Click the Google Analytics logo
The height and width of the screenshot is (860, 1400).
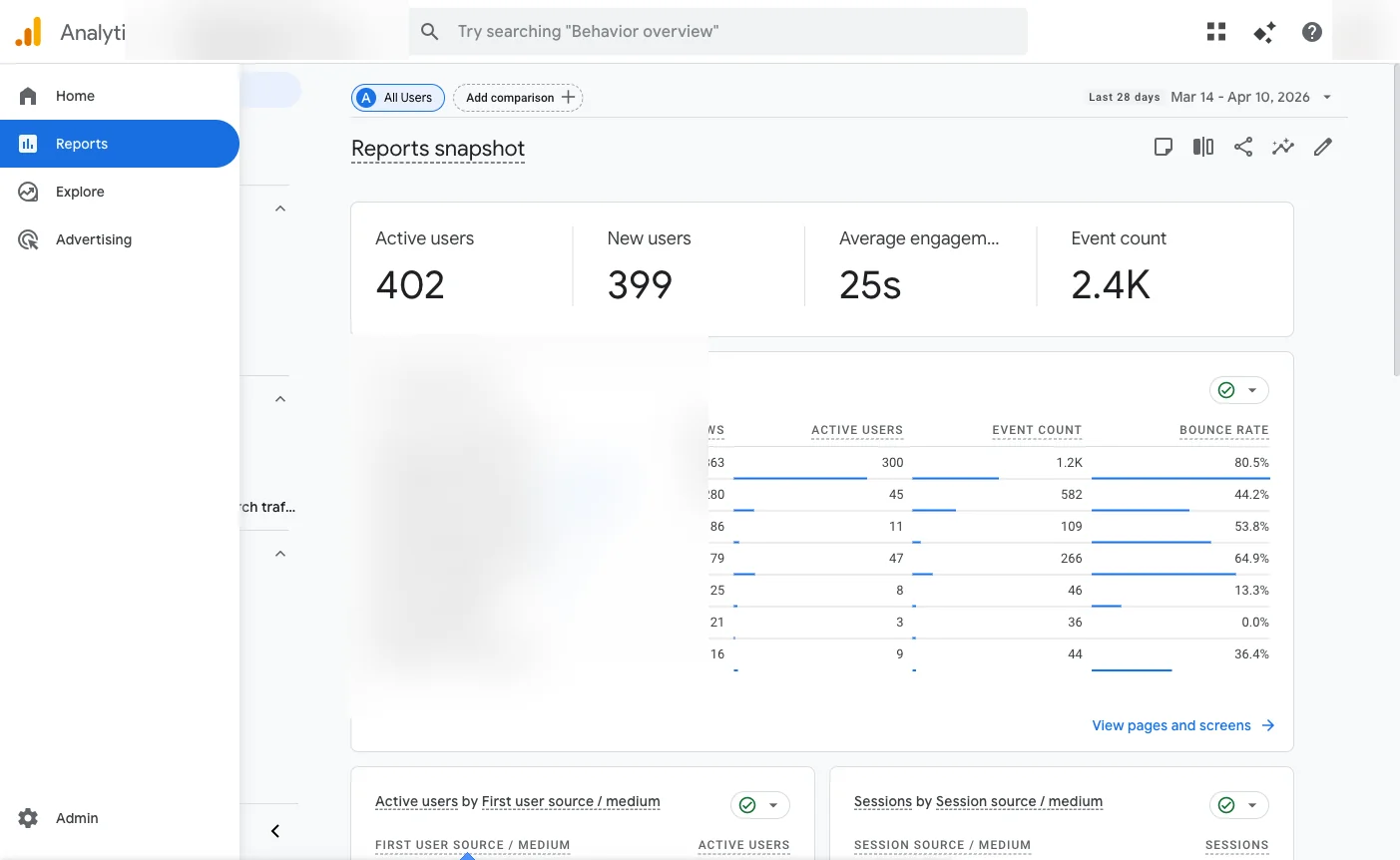click(28, 31)
